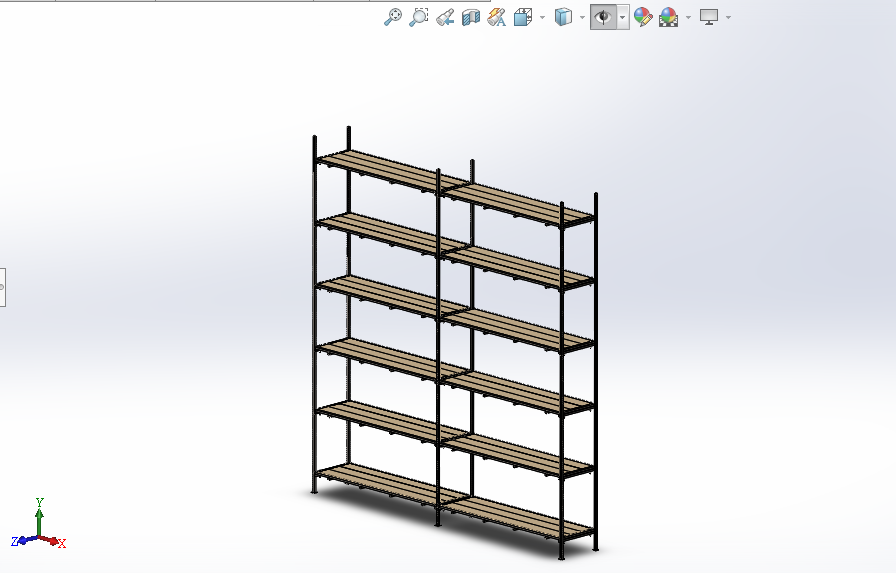
Task: Click the Display Style icon
Action: 563,17
